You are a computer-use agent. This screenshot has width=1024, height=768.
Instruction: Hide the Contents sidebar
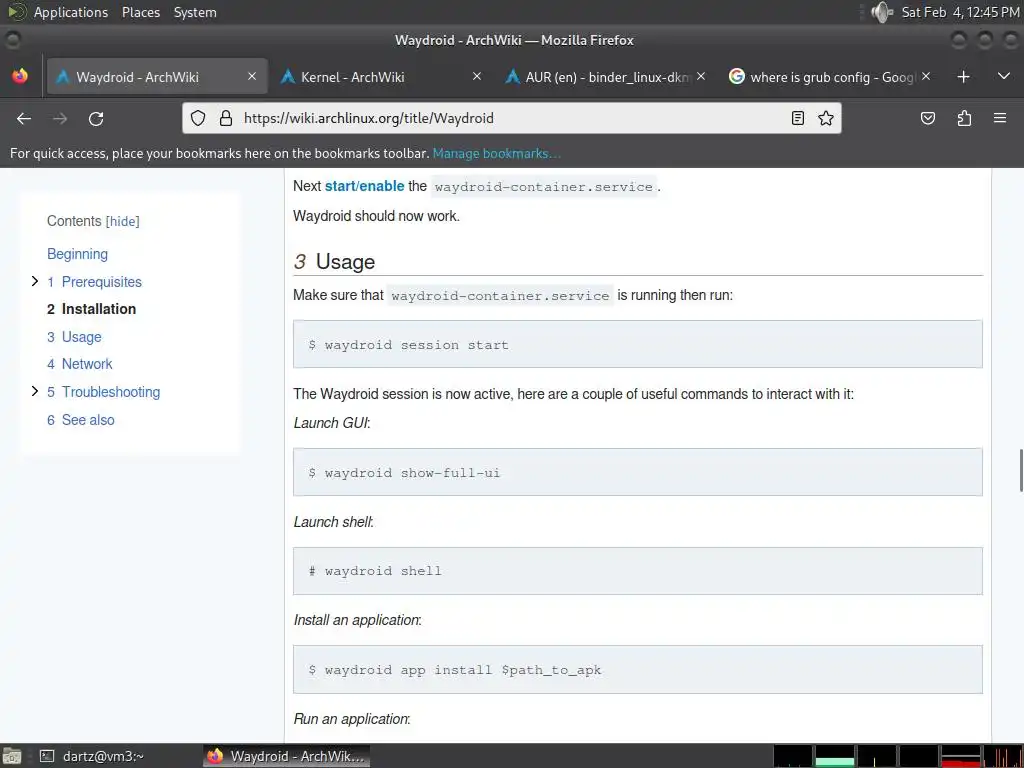(123, 221)
